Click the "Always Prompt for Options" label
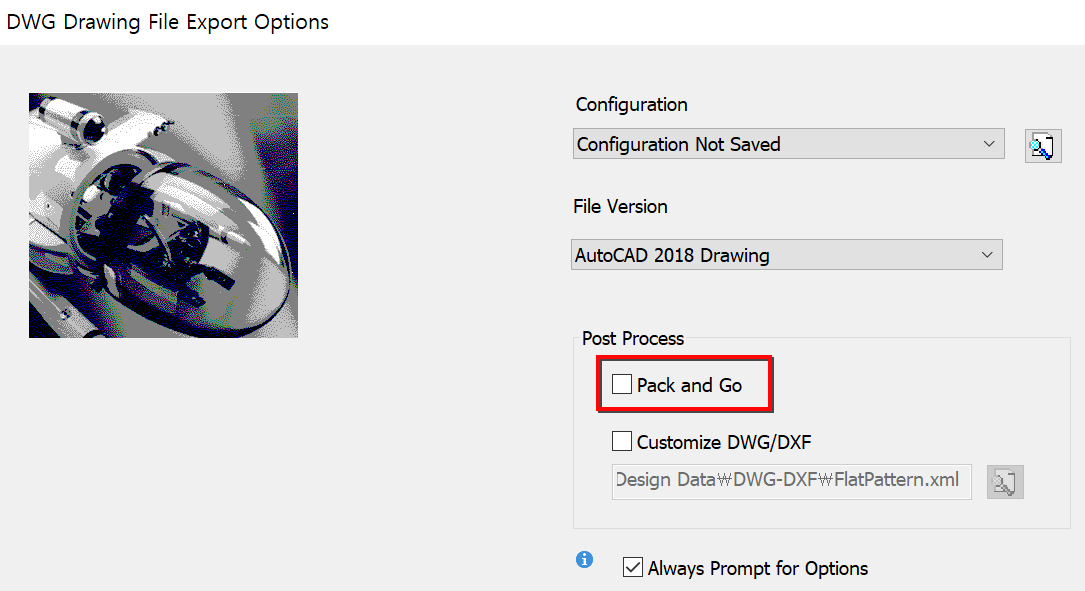 point(756,567)
